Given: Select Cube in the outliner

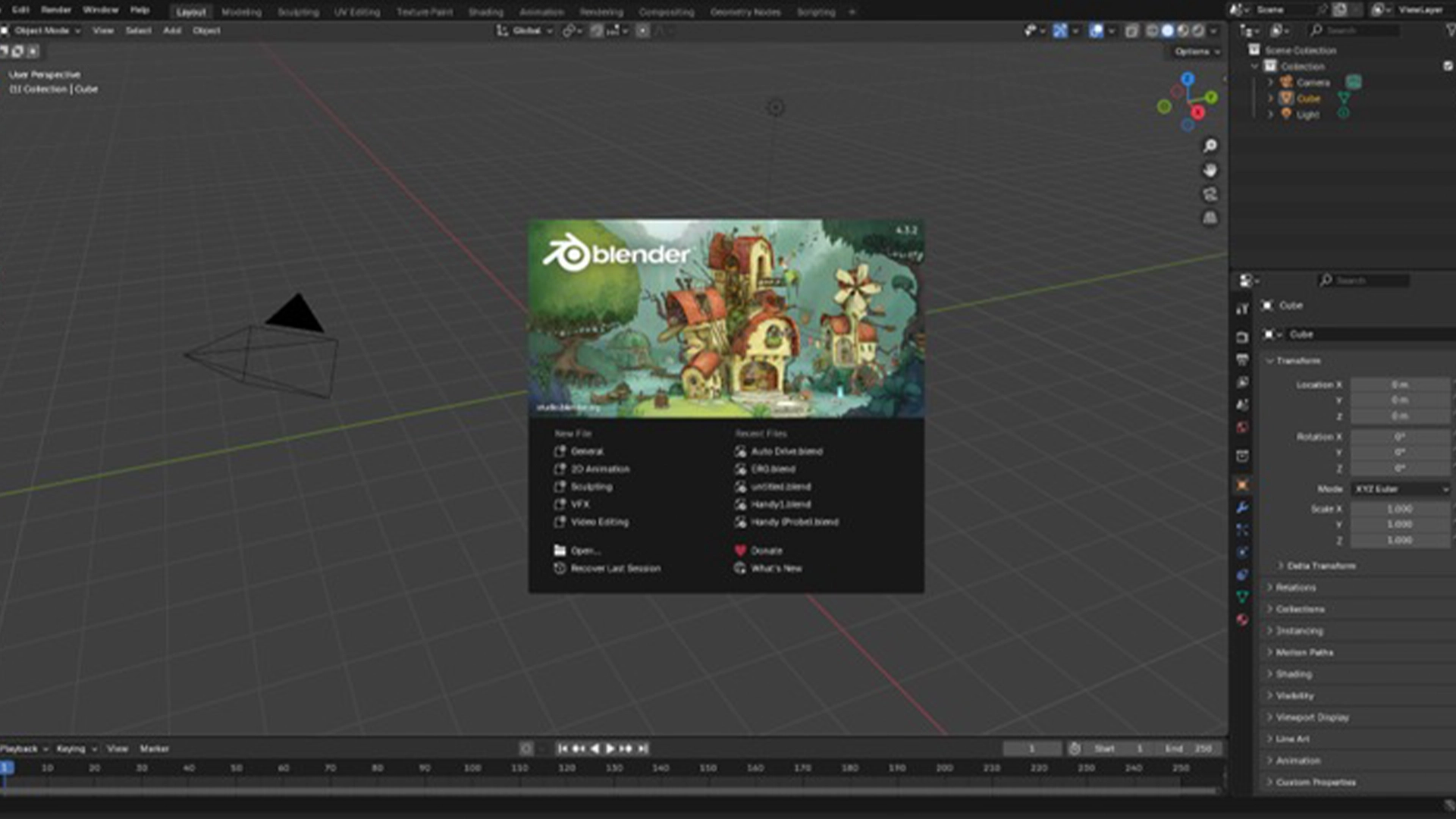Looking at the screenshot, I should pos(1308,99).
